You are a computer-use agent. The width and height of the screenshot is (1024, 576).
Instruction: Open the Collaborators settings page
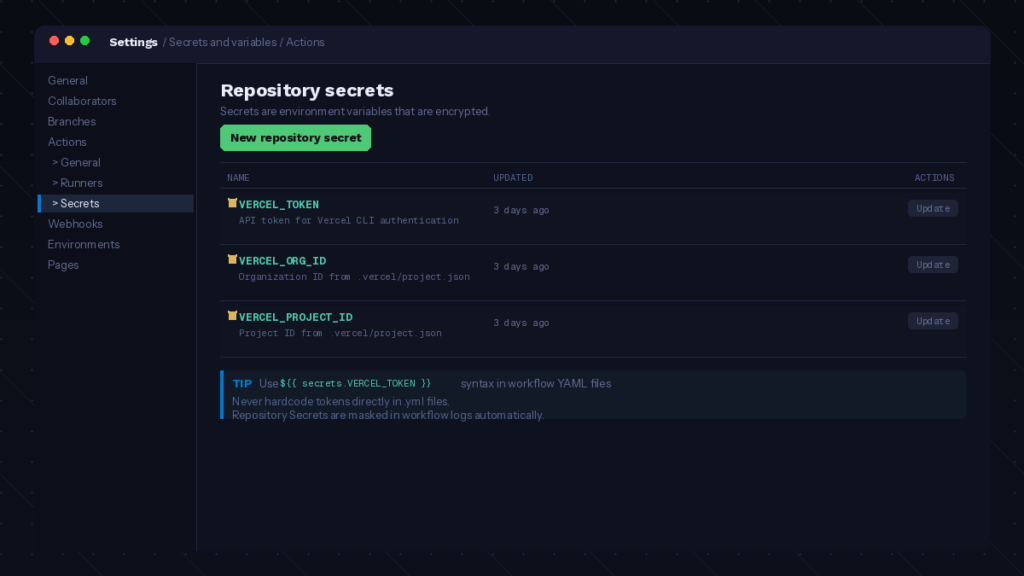82,100
